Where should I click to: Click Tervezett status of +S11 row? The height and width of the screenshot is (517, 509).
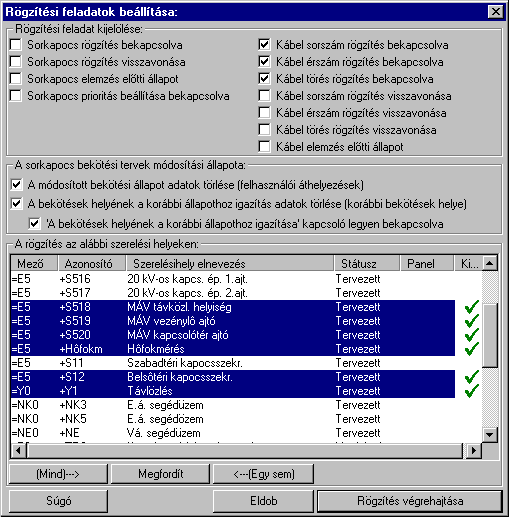(358, 363)
